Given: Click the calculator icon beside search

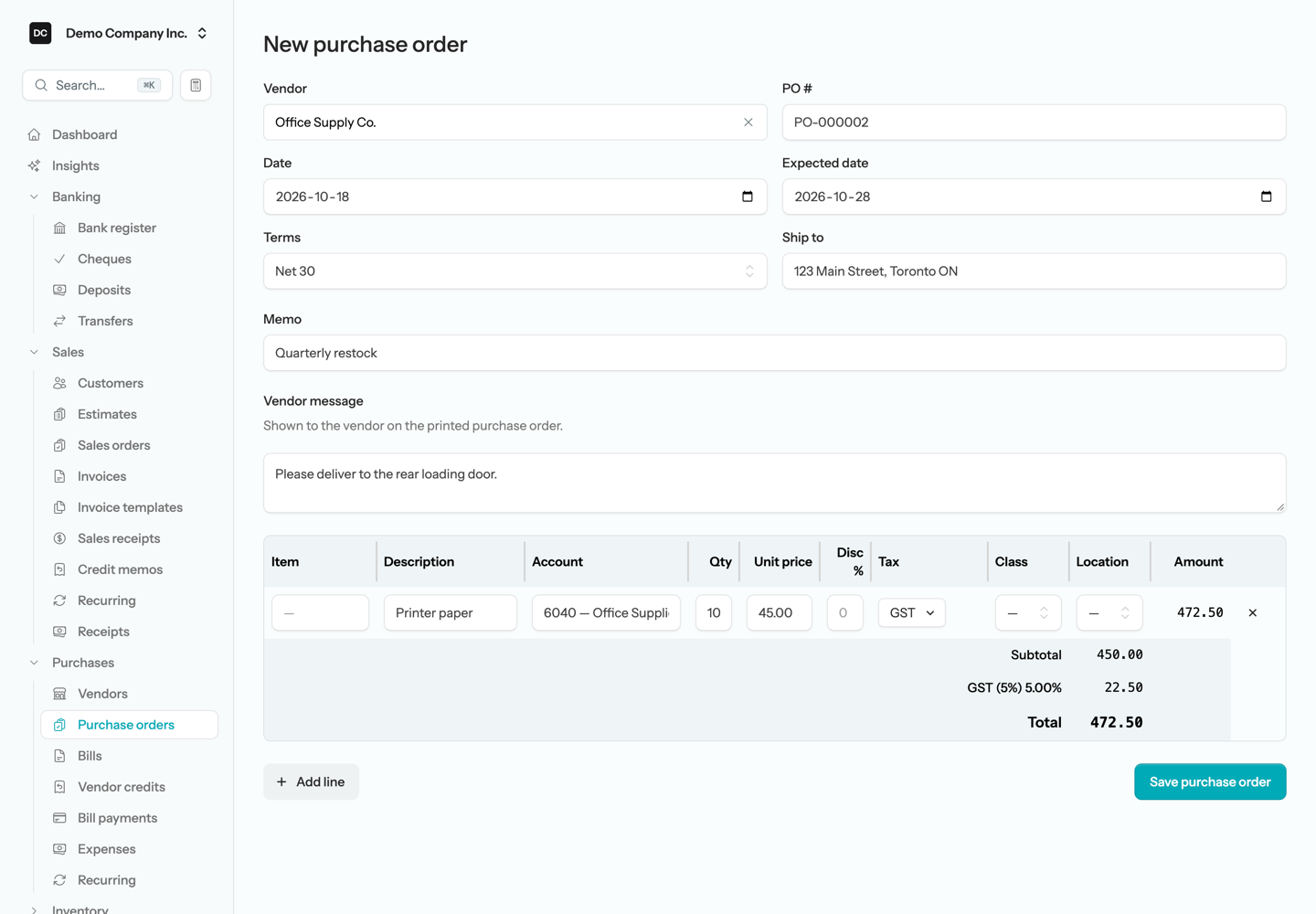Looking at the screenshot, I should pyautogui.click(x=196, y=85).
